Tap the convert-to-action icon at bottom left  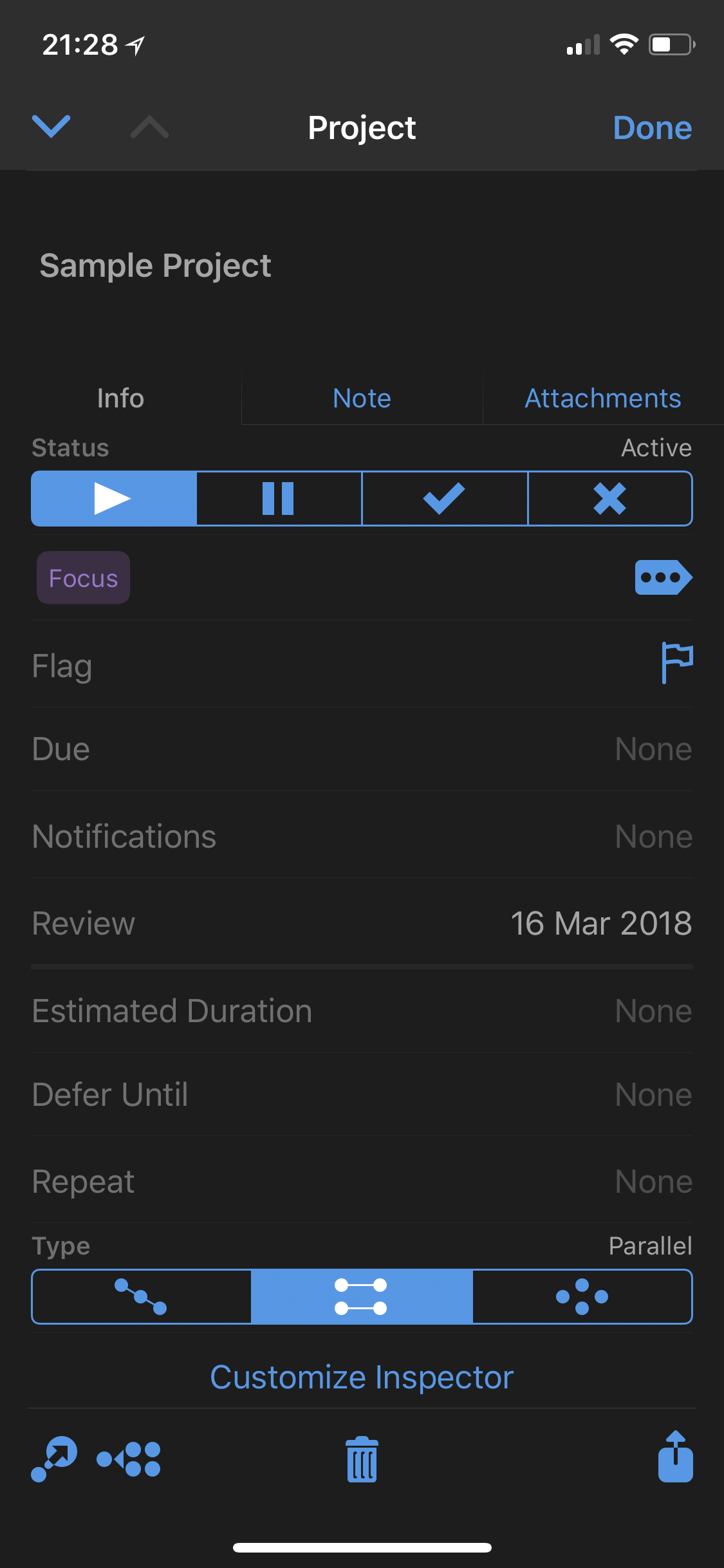pyautogui.click(x=54, y=1459)
